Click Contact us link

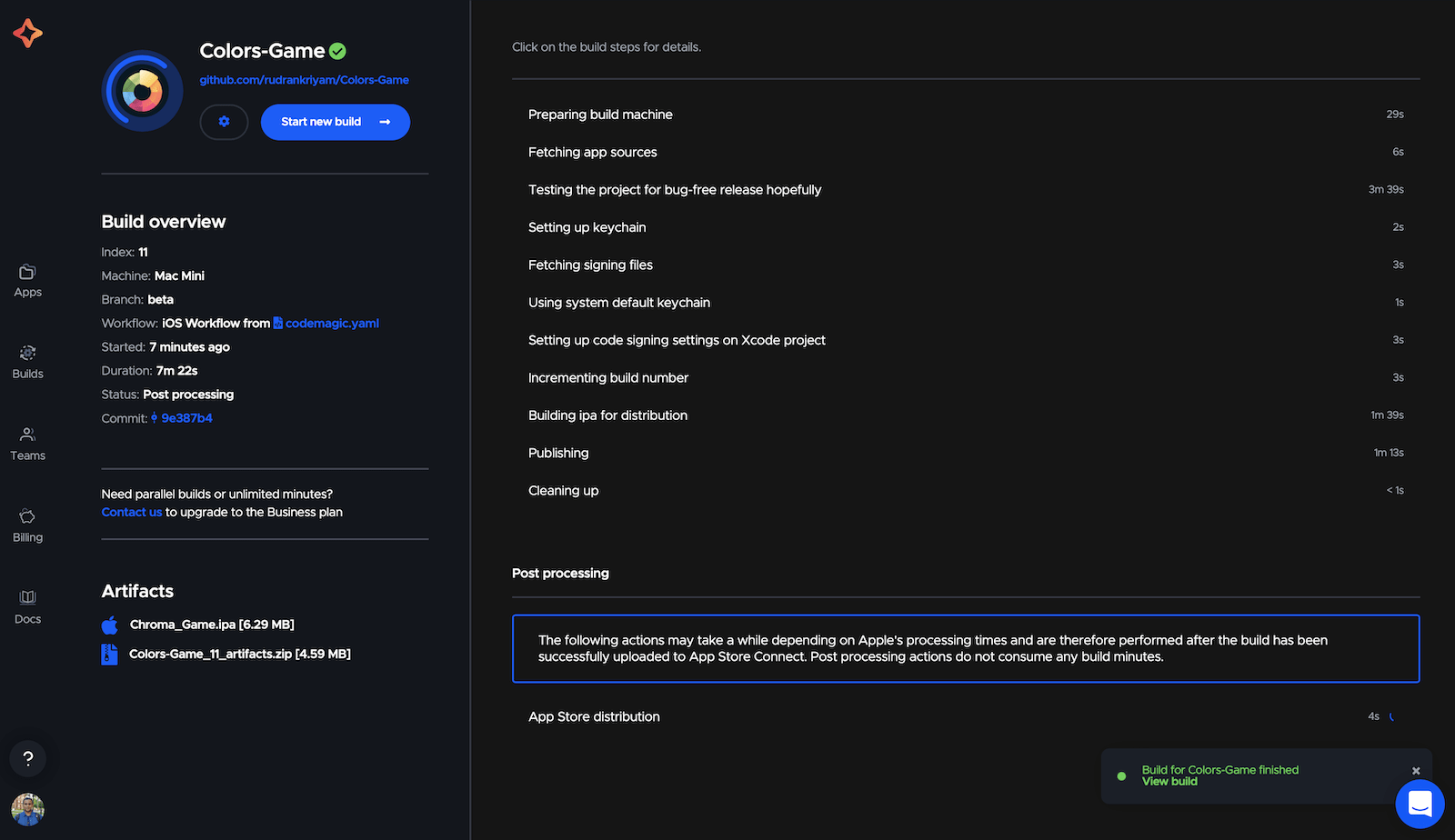(x=132, y=512)
